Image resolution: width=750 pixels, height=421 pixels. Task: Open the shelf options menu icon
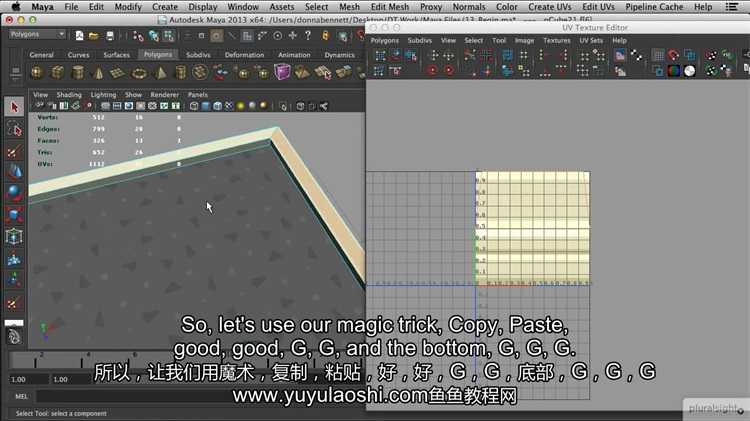click(x=15, y=73)
